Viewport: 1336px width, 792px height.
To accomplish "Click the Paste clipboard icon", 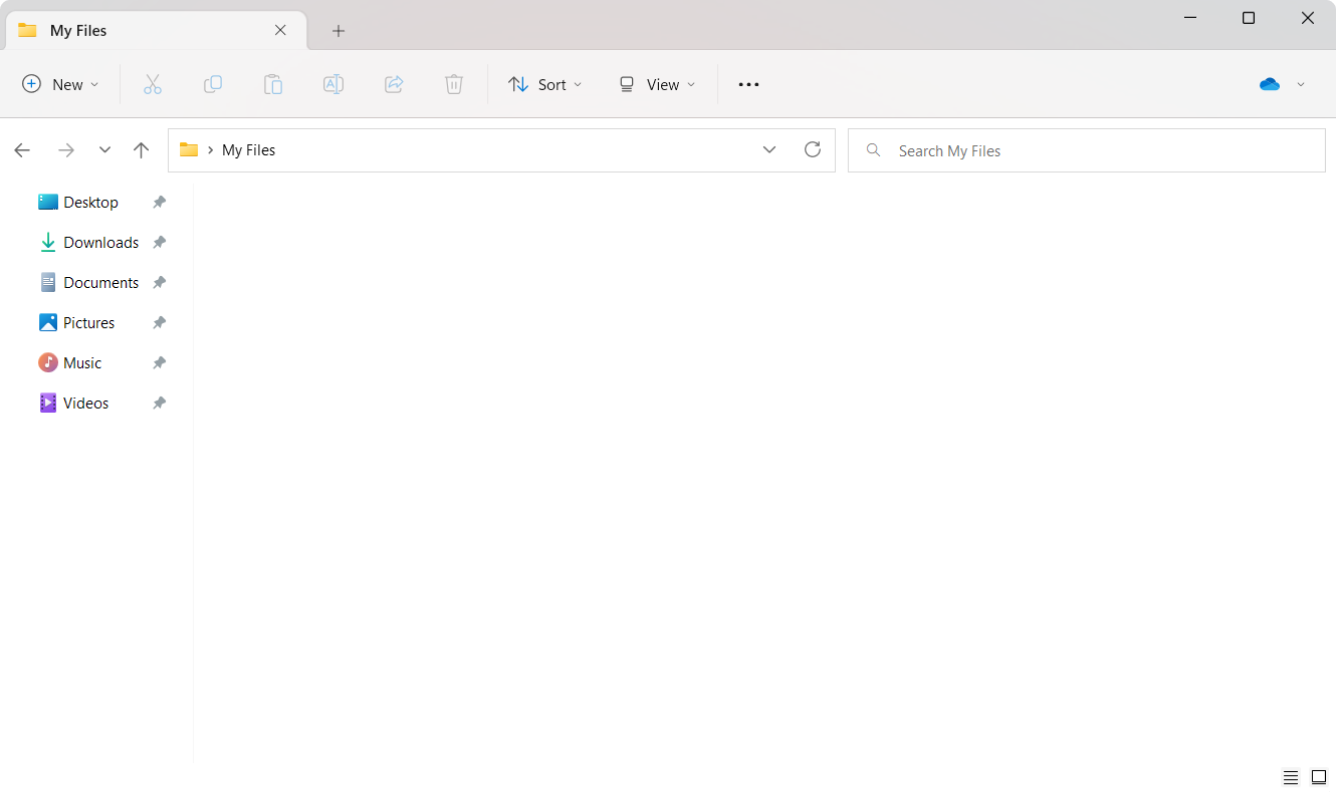I will pos(273,85).
